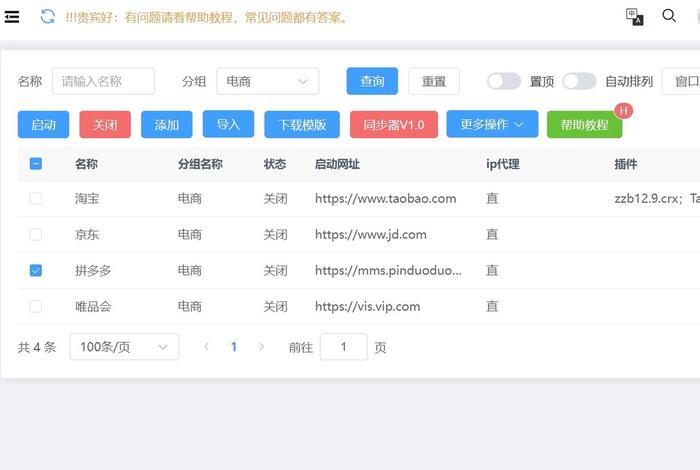Expand the 更多操作 dropdown button
Screen dimensions: 700x470
[492, 124]
